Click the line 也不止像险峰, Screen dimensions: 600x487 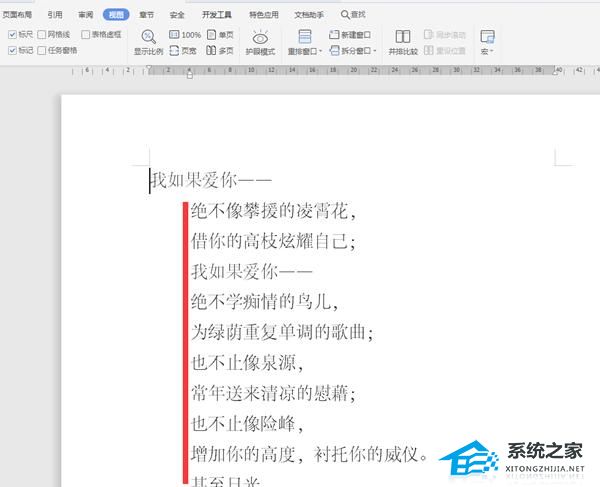247,423
